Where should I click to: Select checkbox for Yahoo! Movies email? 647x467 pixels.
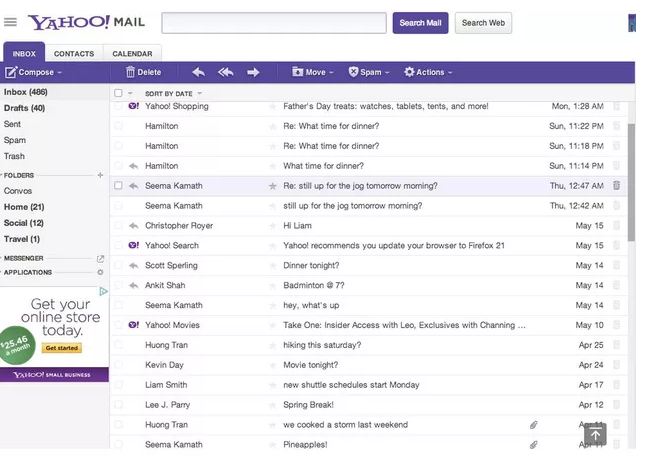[118, 325]
